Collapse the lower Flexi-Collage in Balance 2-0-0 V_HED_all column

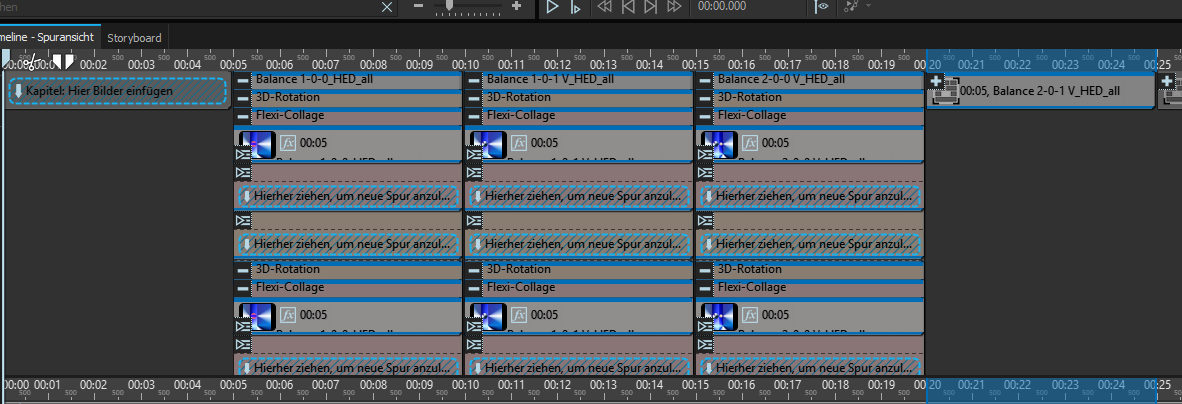705,289
